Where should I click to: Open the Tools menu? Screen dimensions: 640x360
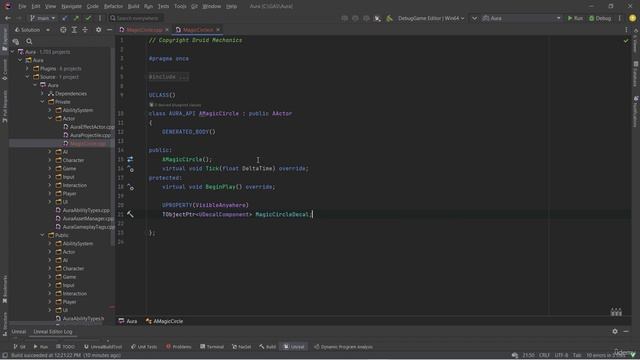pyautogui.click(x=180, y=7)
